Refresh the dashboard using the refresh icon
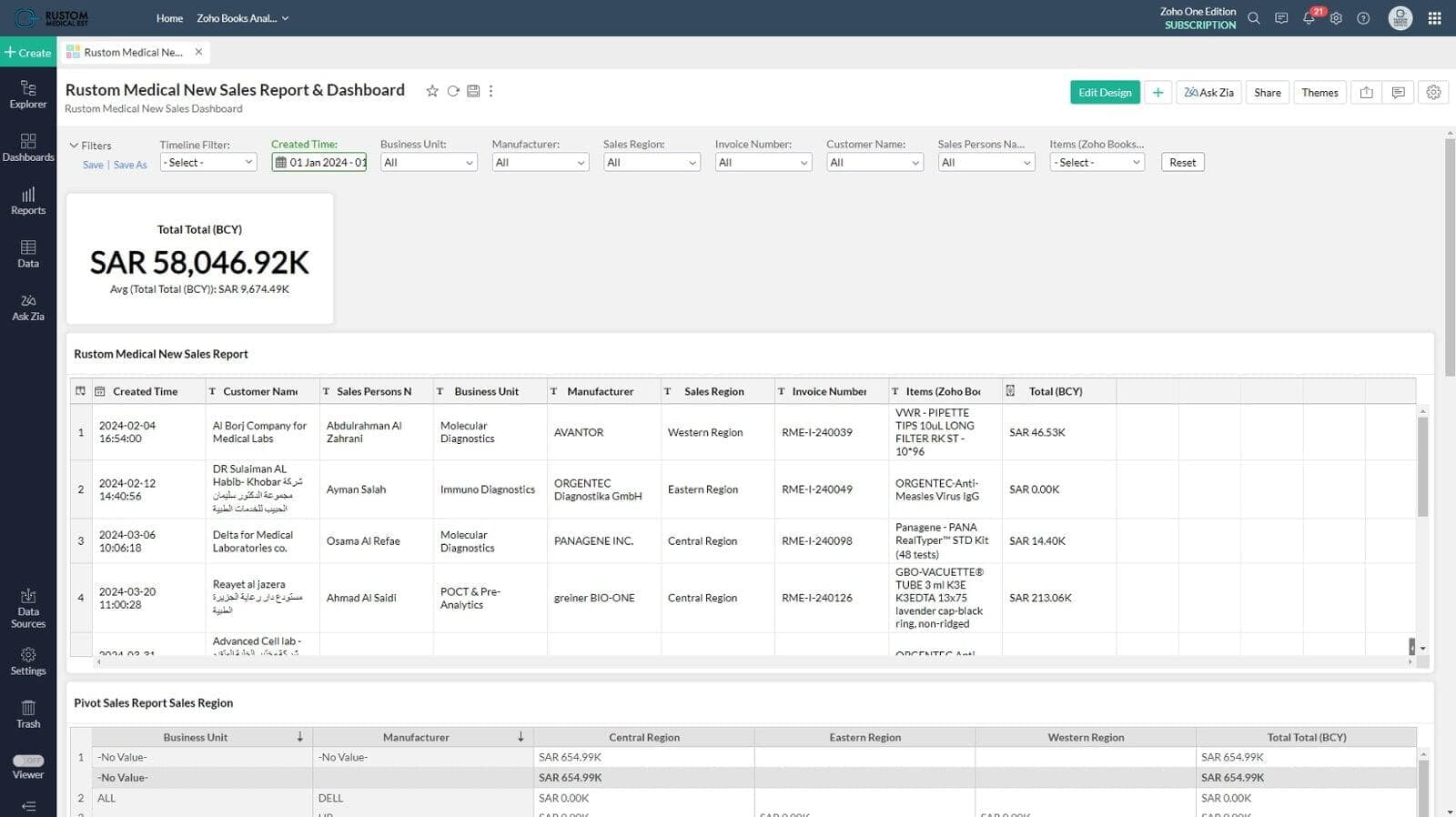The height and width of the screenshot is (817, 1456). point(453,91)
